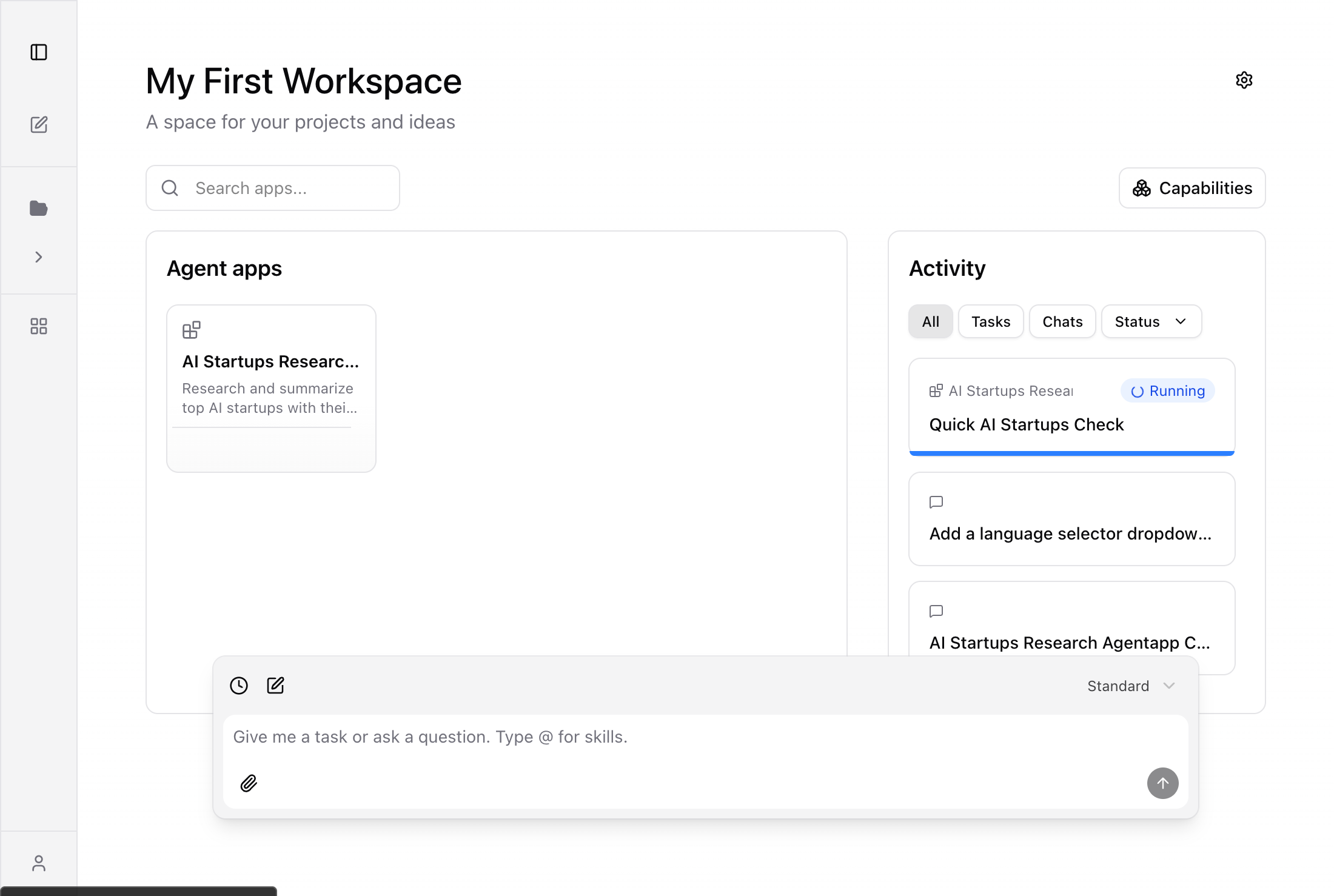
Task: Open the AI Startups Research agent app card
Action: coord(270,388)
